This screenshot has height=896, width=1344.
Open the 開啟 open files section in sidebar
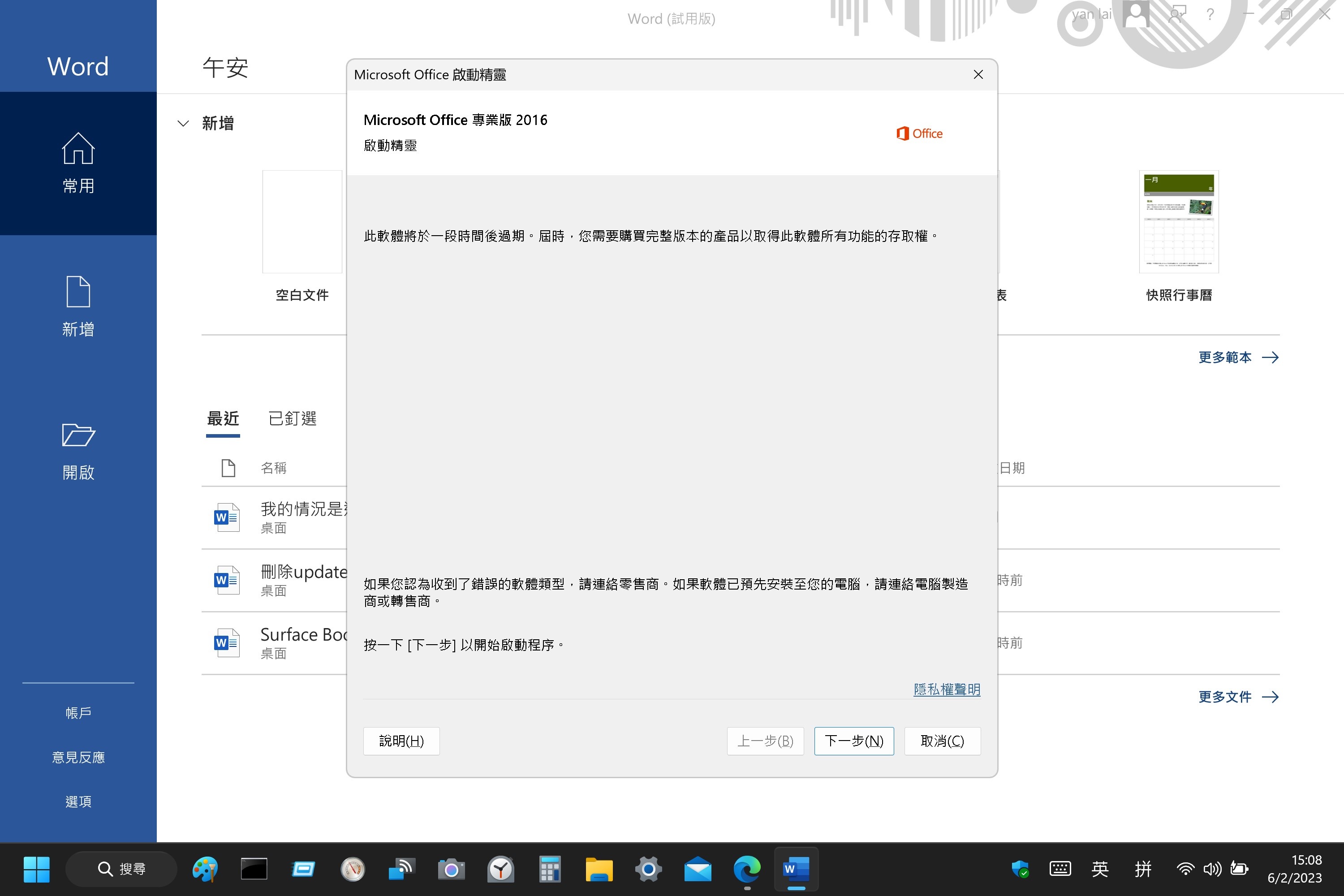(78, 450)
